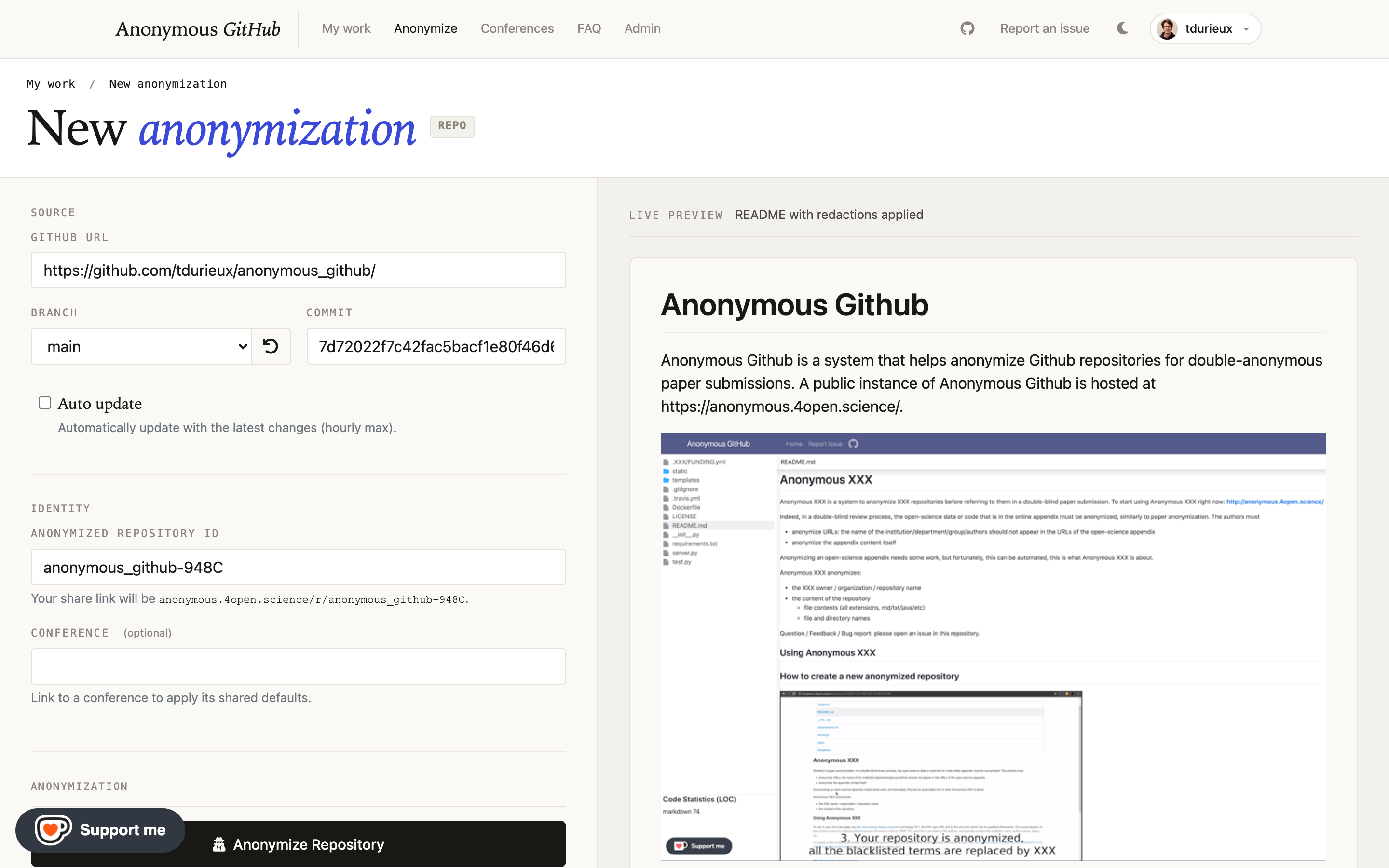Screen dimensions: 1389x868
Task: Click the New anonymization breadcrumb text
Action: click(x=168, y=84)
